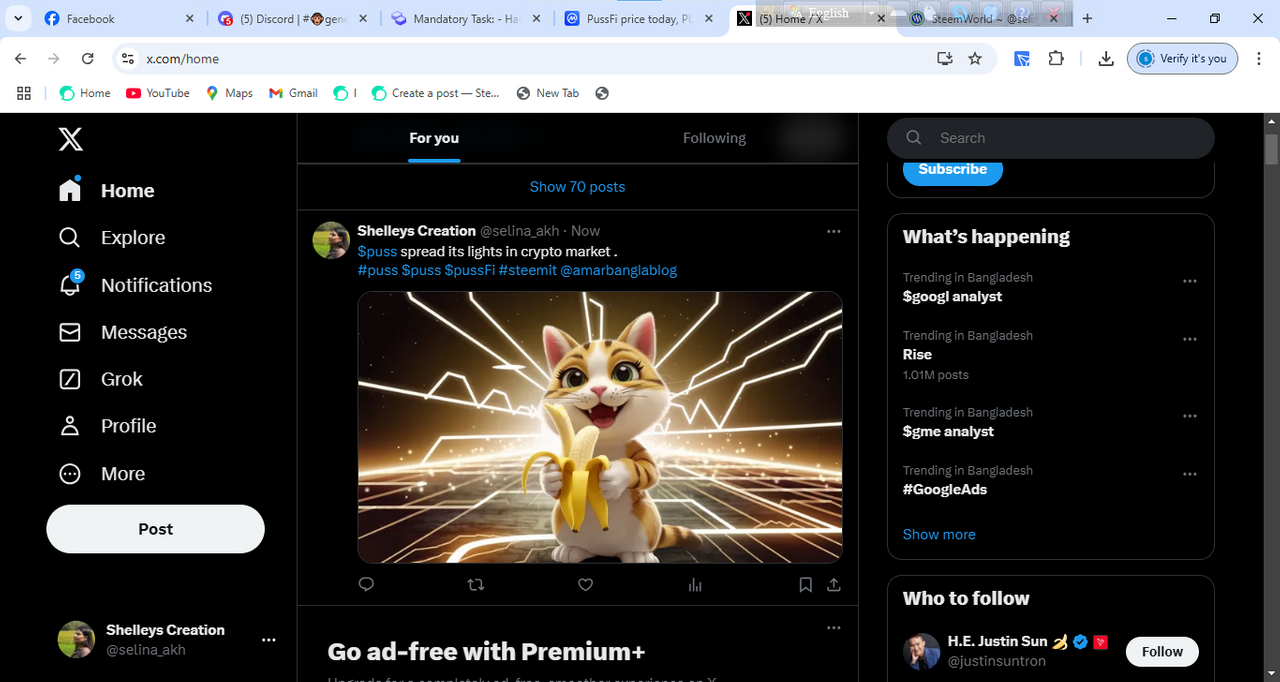Select the For you tab
This screenshot has width=1280, height=682.
tap(434, 138)
